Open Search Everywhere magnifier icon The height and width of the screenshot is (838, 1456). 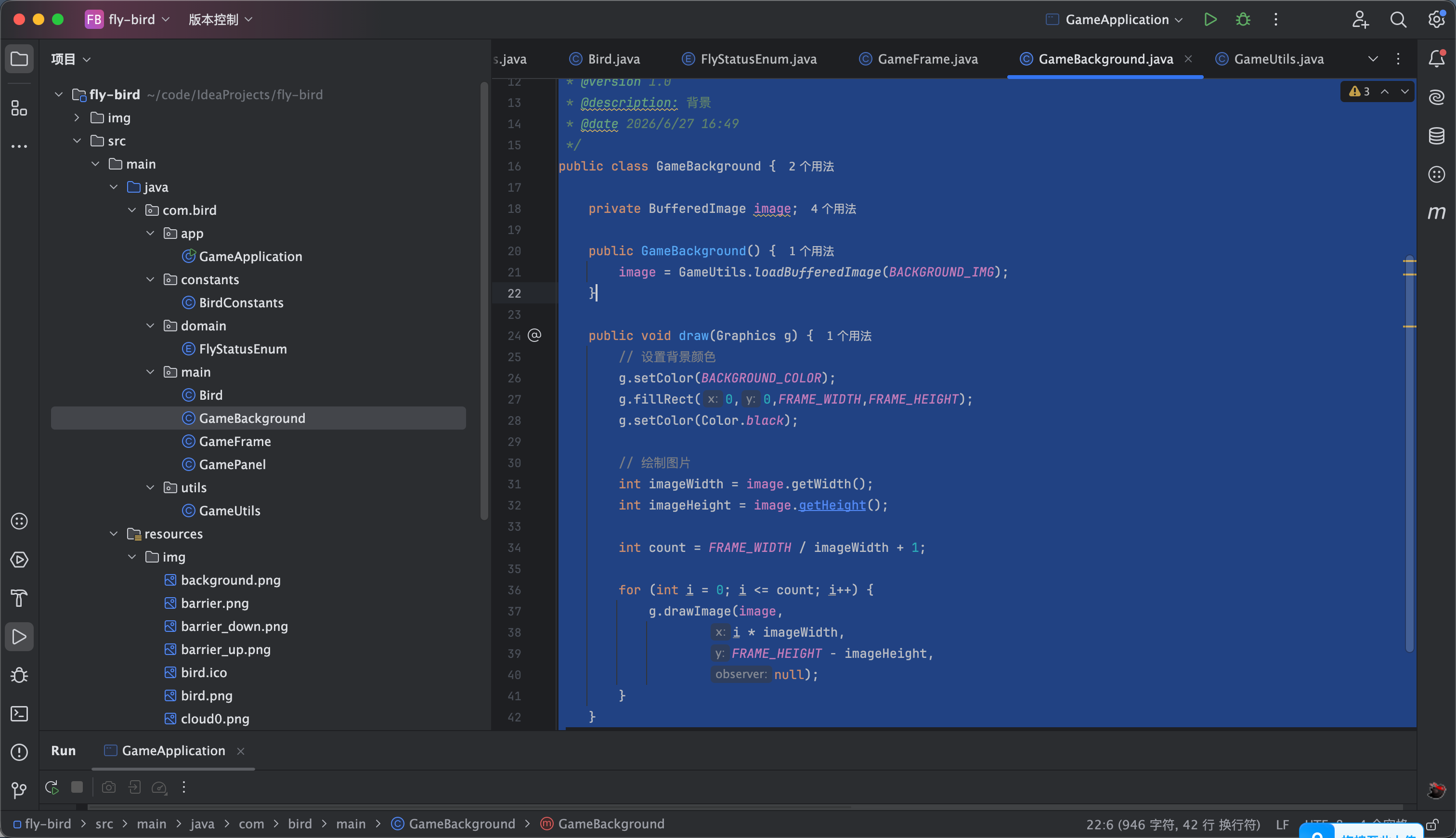[1398, 20]
